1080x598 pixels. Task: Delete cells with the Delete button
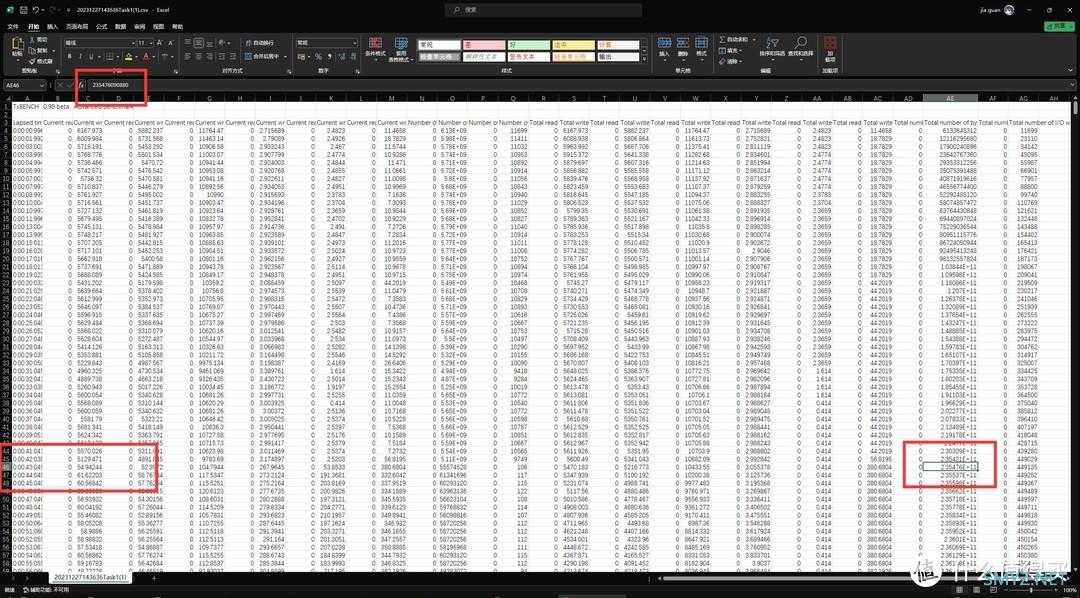683,48
